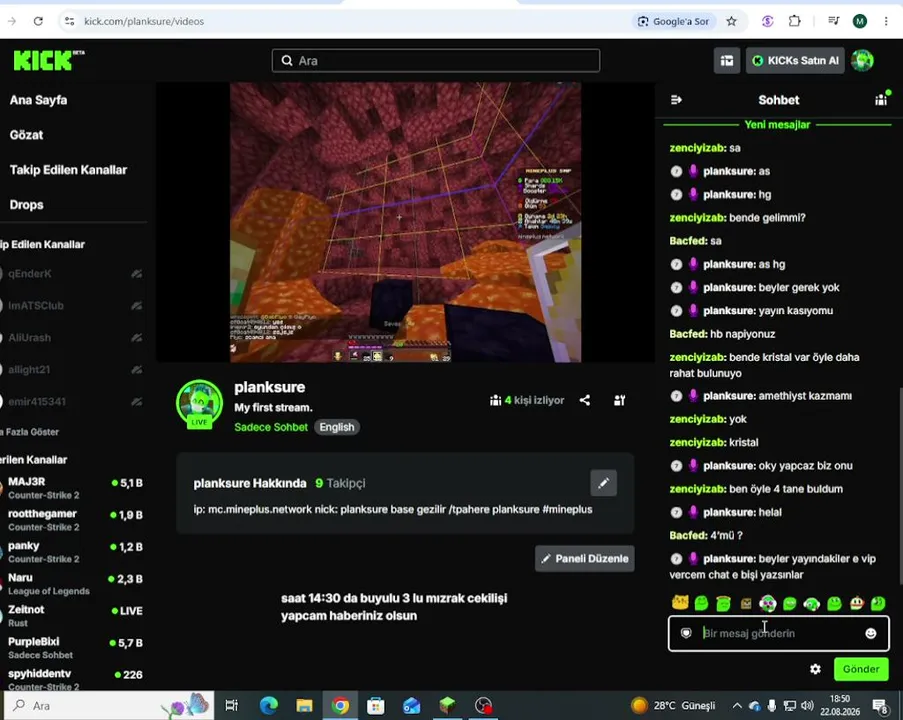Edit the planksure Hakkında section with pencil
The width and height of the screenshot is (903, 720).
pos(604,483)
